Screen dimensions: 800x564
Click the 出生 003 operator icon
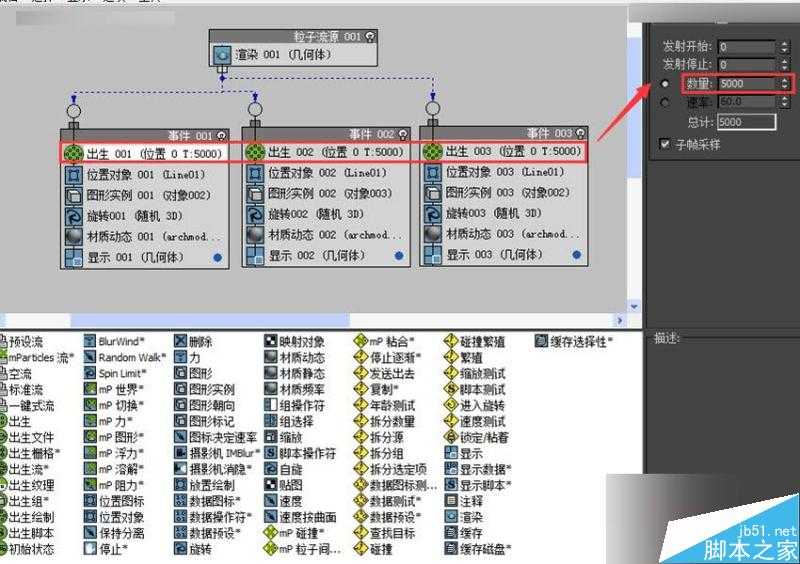click(433, 151)
